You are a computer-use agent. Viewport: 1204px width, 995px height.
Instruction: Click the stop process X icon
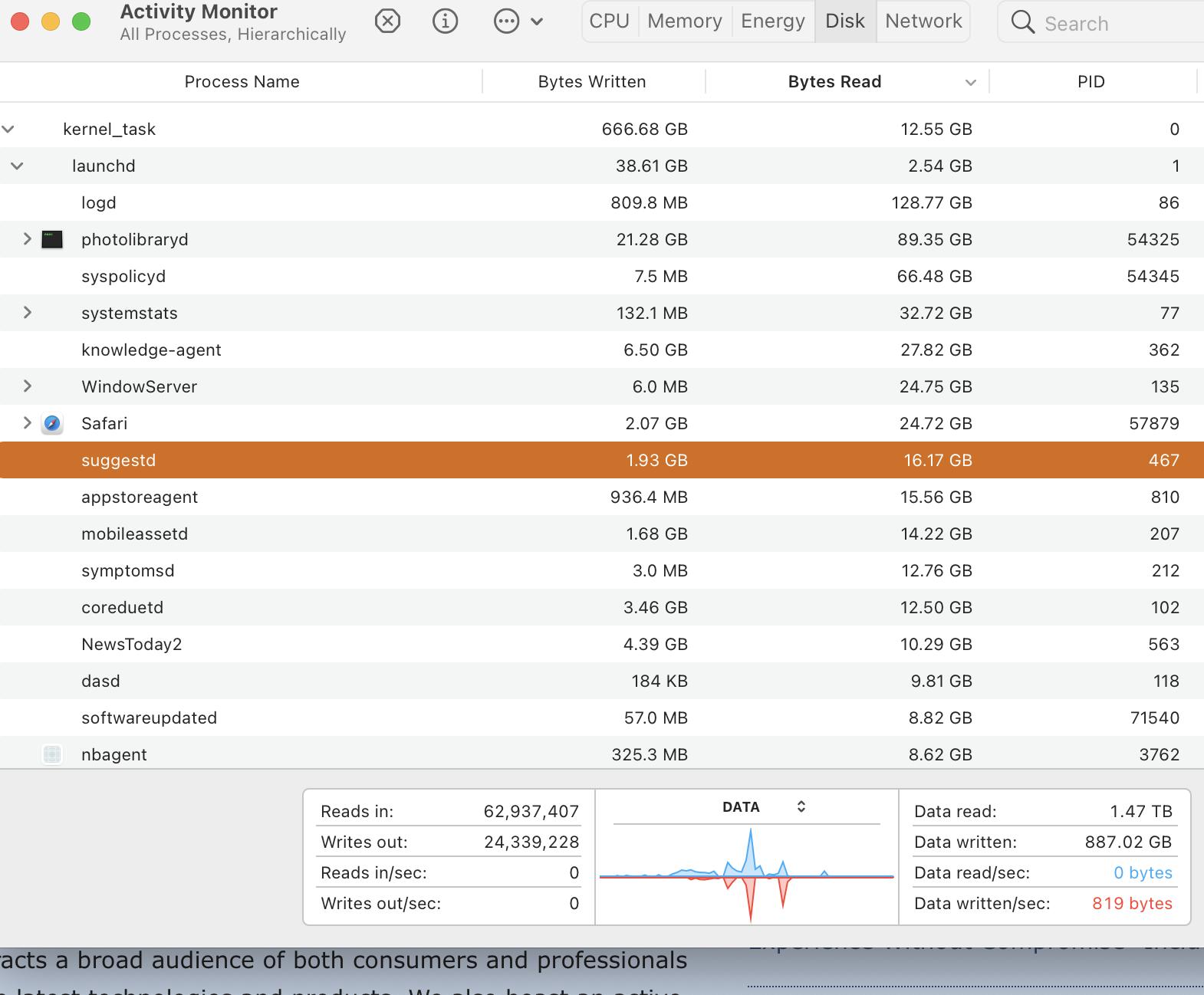pyautogui.click(x=388, y=21)
